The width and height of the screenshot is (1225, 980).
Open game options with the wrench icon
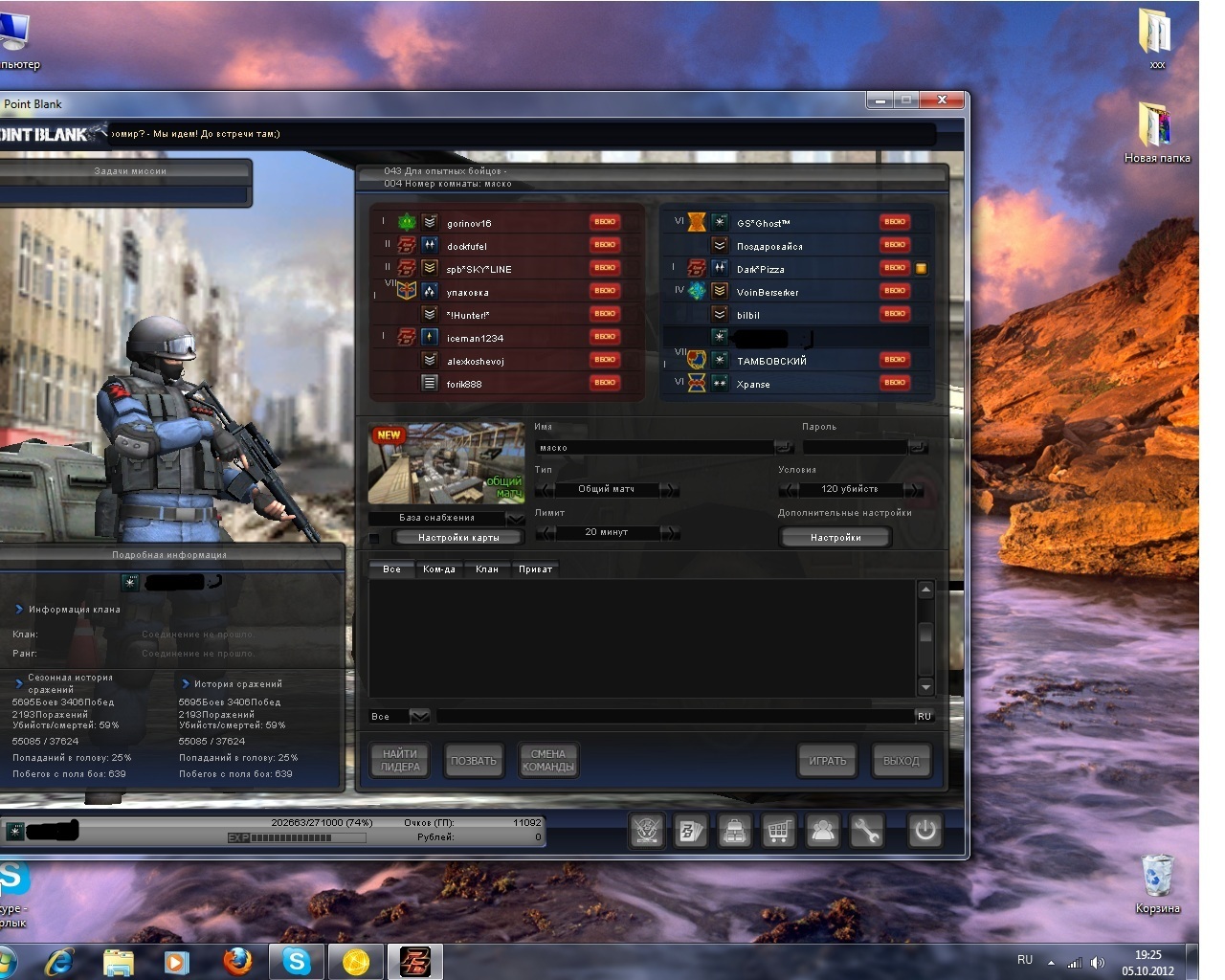(x=866, y=831)
